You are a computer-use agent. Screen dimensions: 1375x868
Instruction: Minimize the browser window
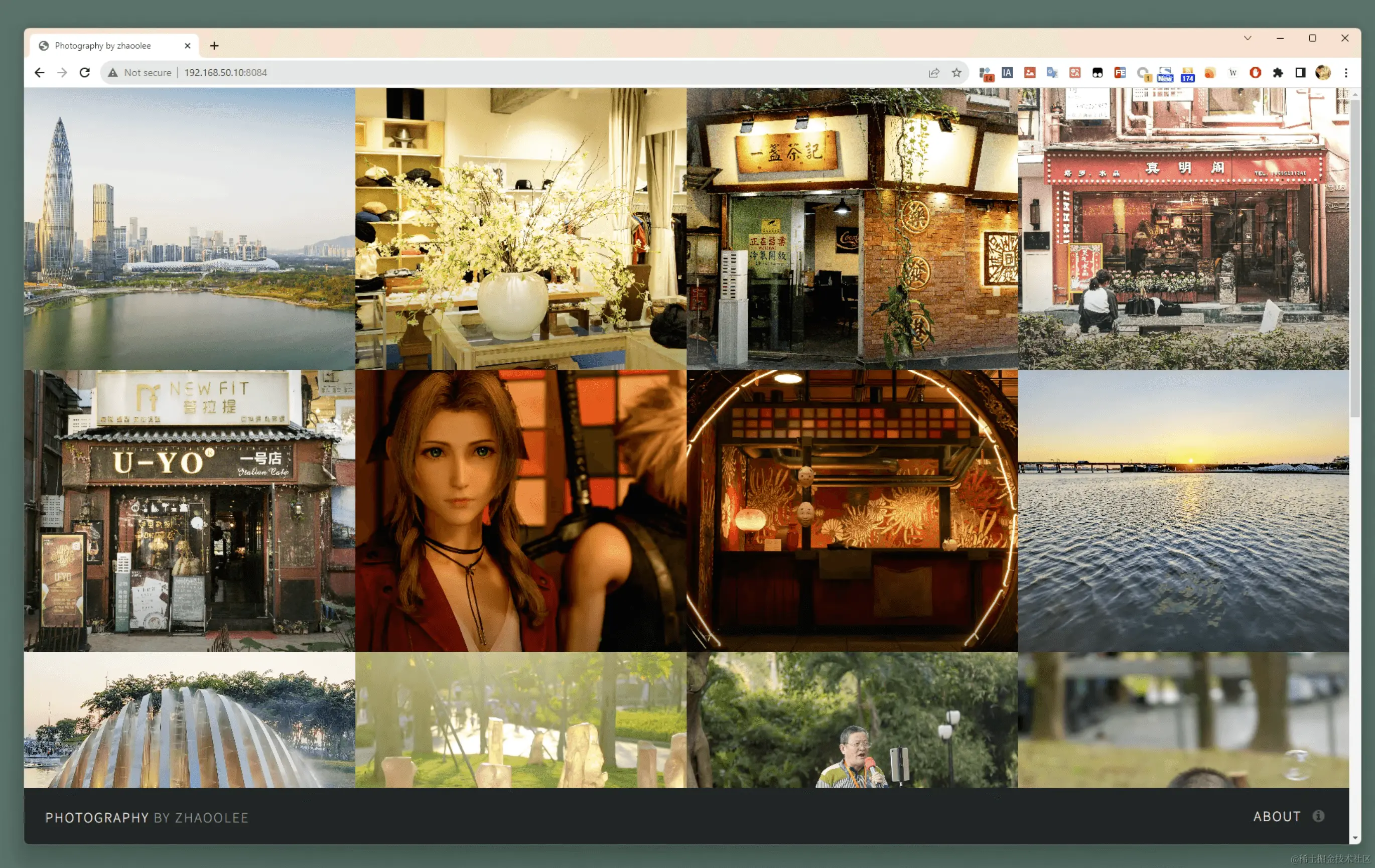point(1280,38)
